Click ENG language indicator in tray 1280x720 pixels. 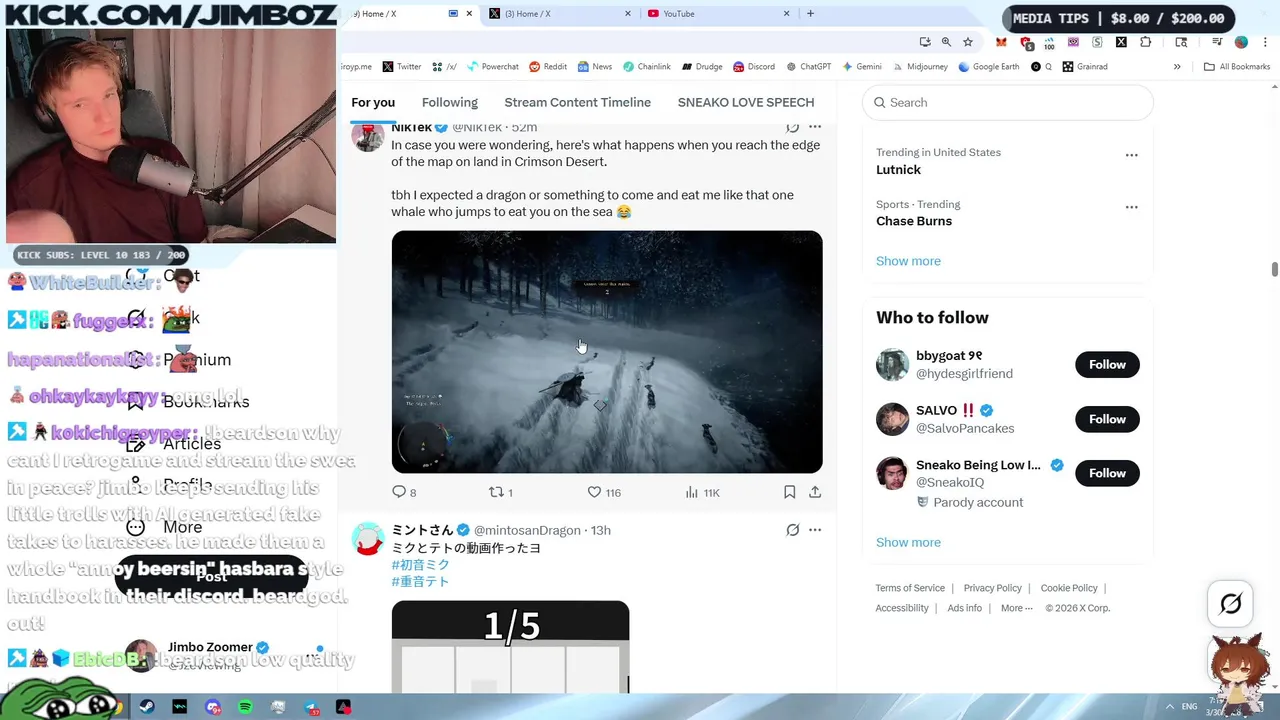pyautogui.click(x=1189, y=707)
